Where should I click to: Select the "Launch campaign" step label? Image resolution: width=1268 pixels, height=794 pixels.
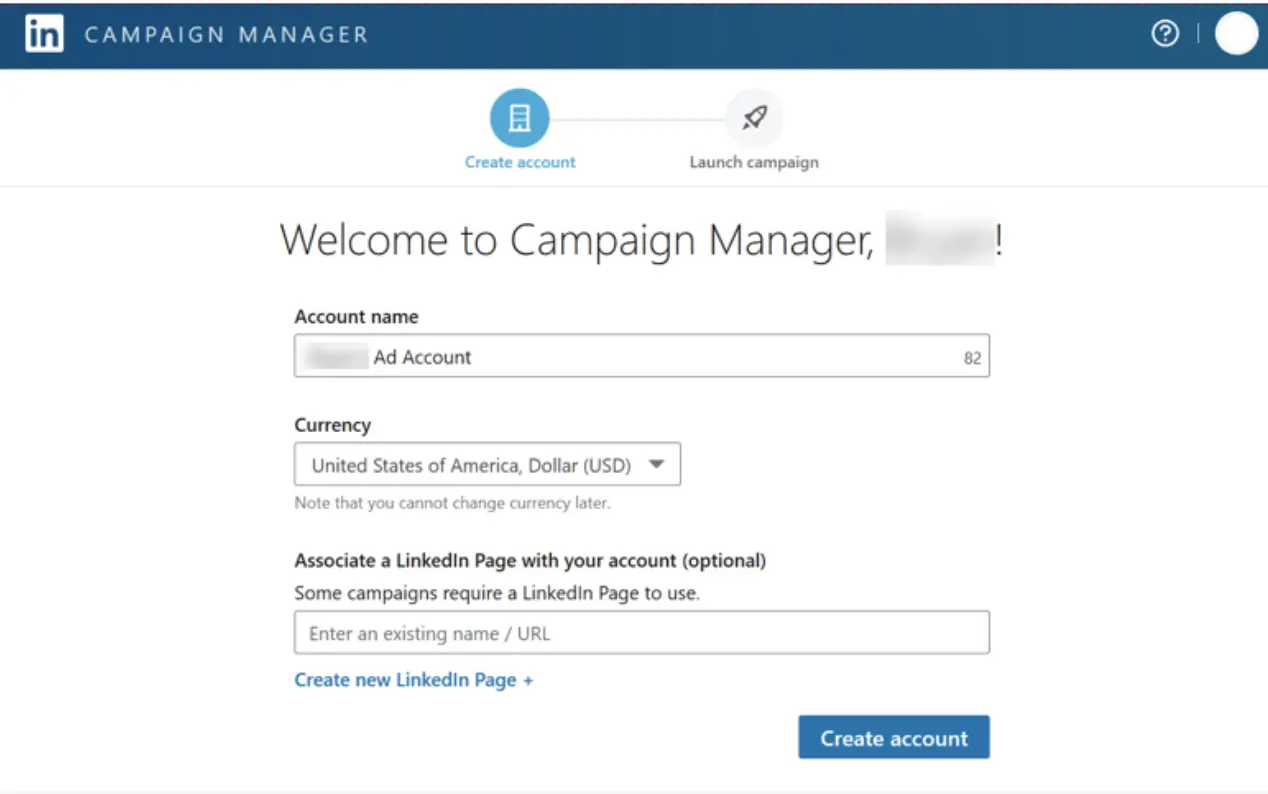coord(754,161)
